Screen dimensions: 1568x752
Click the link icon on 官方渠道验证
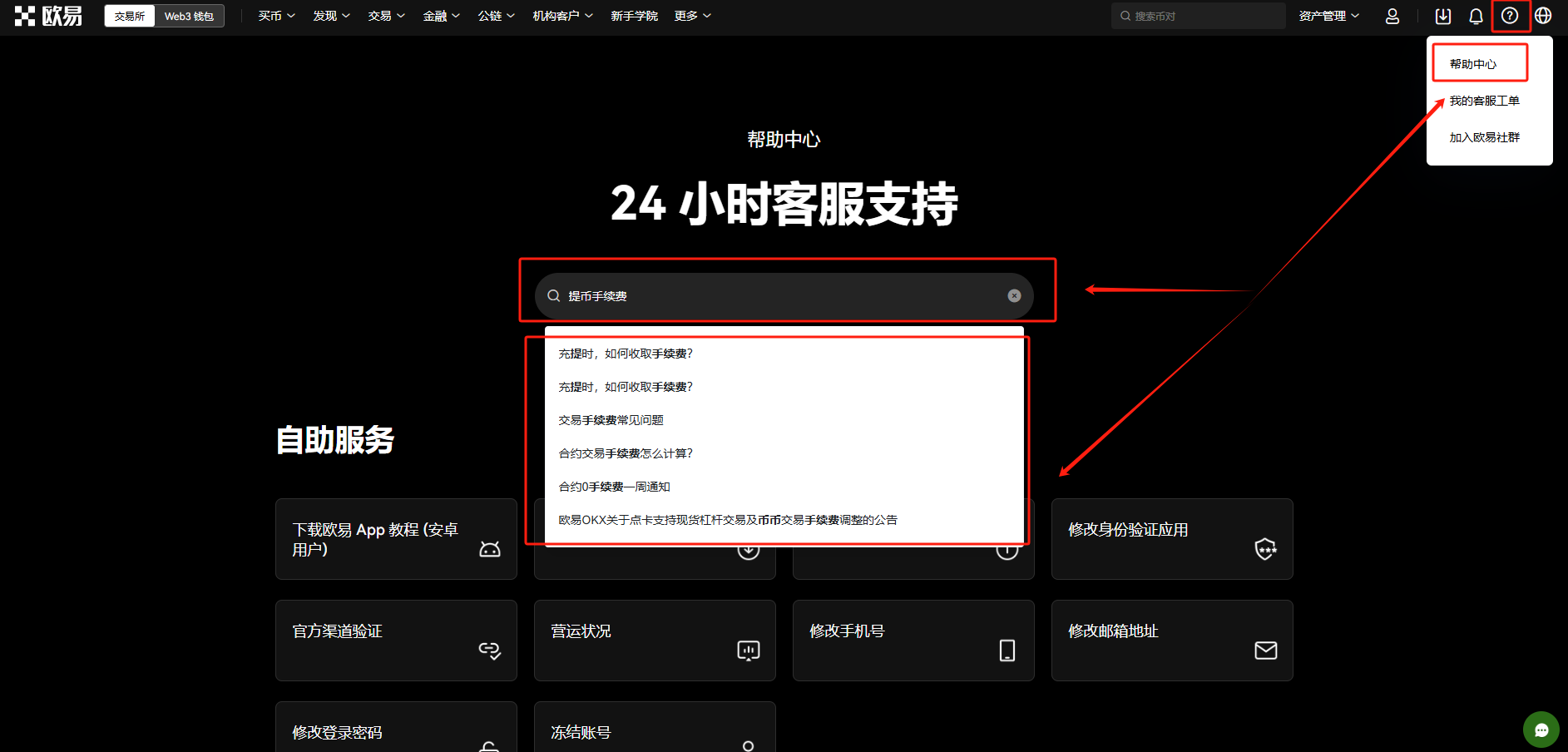[x=490, y=650]
